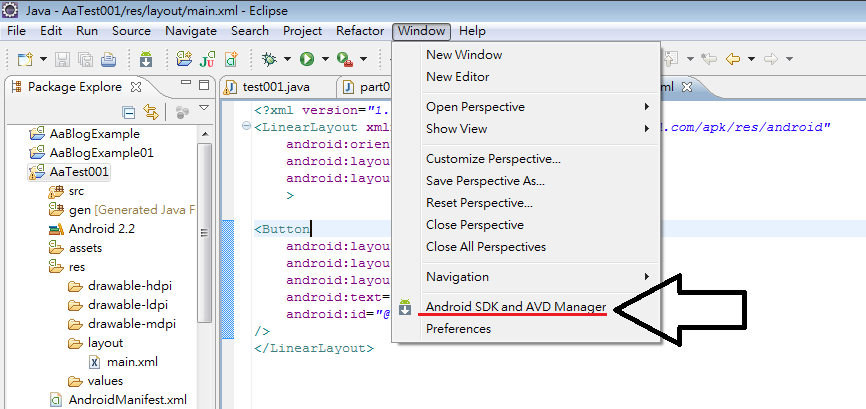Viewport: 866px width, 409px height.
Task: Open the External Tools dropdown arrow
Action: coord(363,59)
